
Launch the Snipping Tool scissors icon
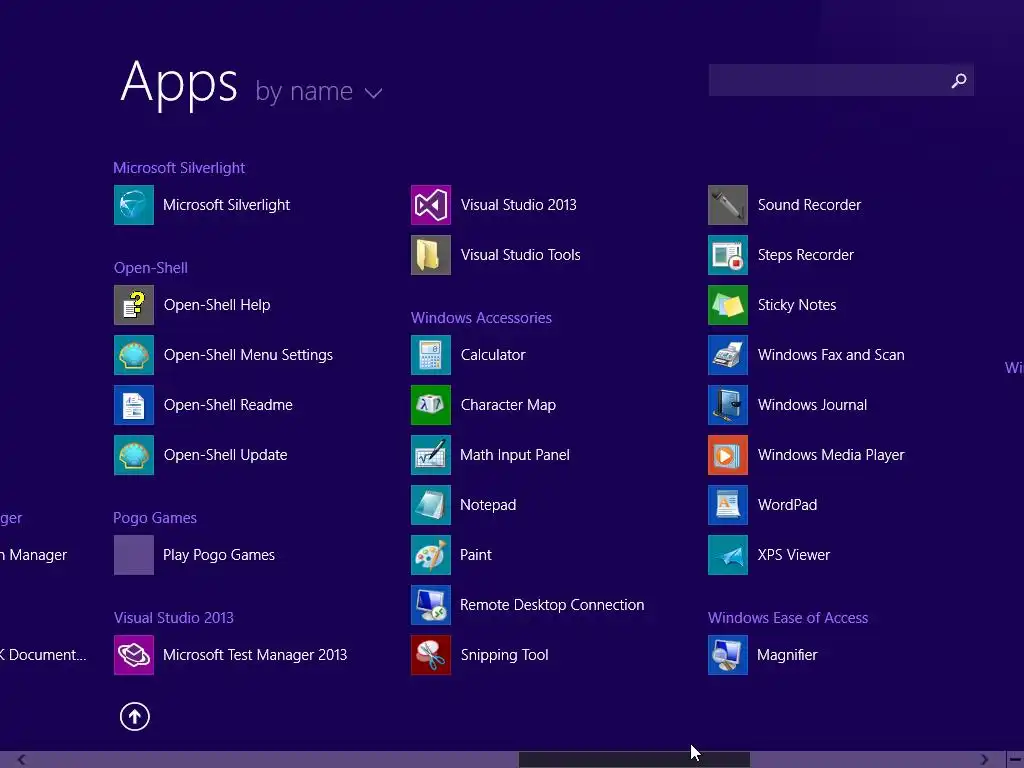431,655
